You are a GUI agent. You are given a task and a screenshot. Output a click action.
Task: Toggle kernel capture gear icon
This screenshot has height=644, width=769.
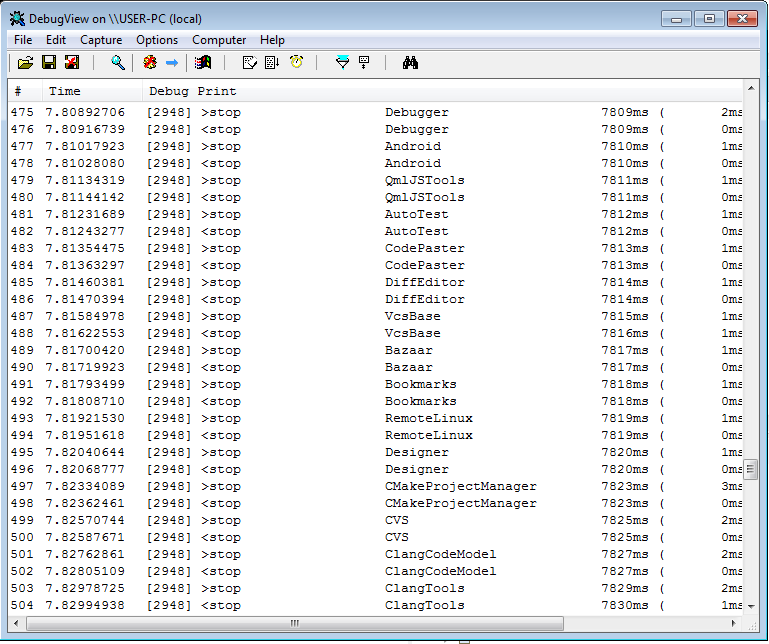tap(150, 63)
